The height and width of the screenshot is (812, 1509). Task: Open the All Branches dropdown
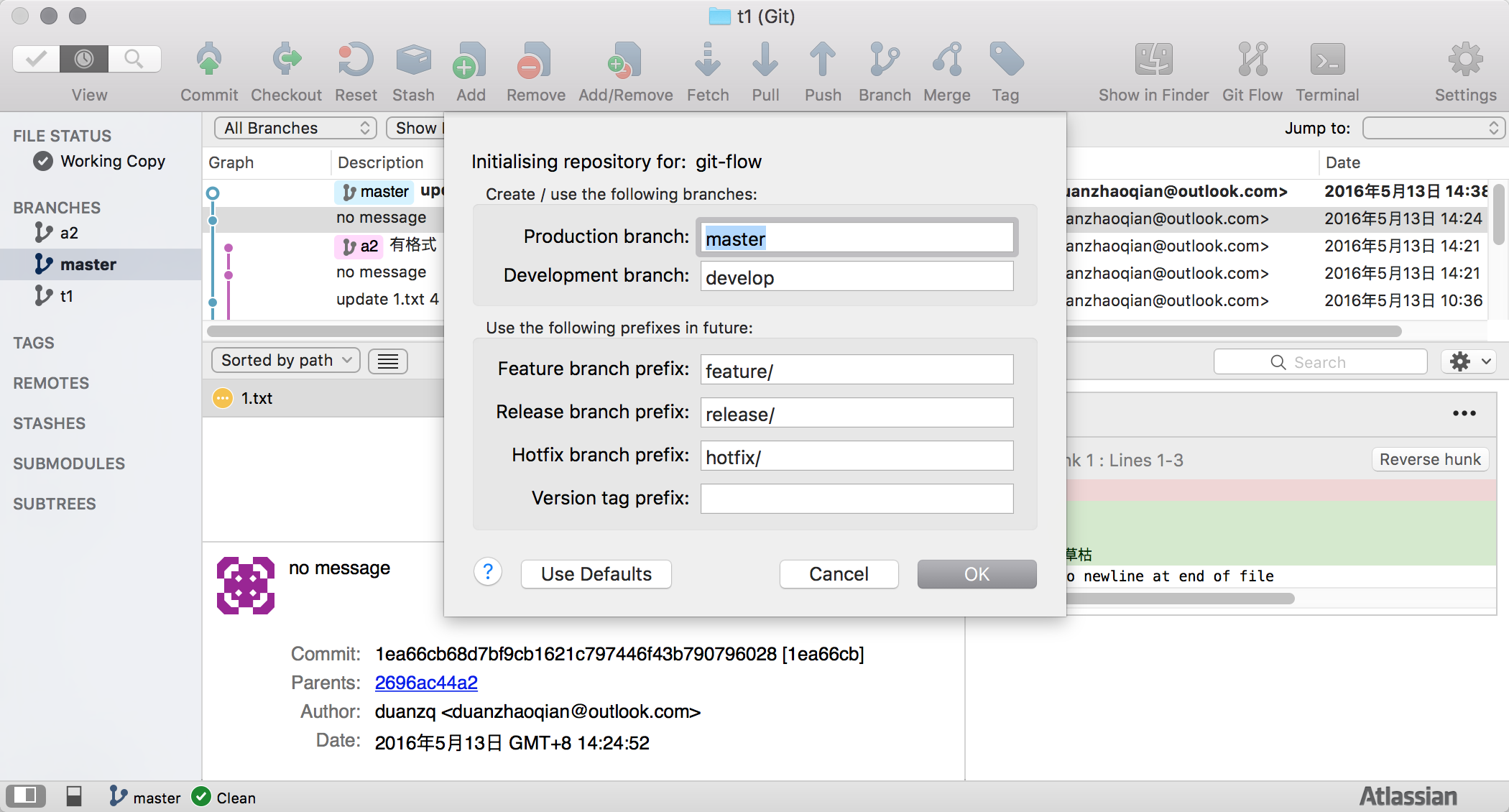(x=295, y=128)
